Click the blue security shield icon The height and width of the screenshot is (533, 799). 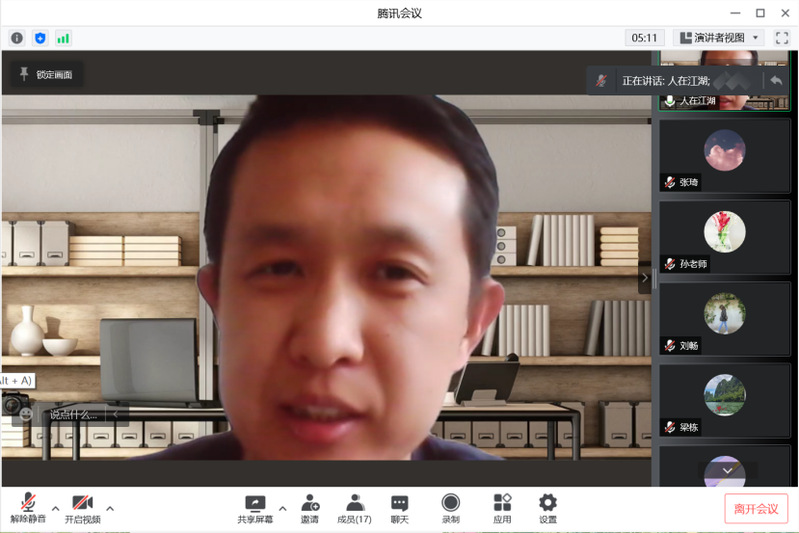pyautogui.click(x=40, y=38)
